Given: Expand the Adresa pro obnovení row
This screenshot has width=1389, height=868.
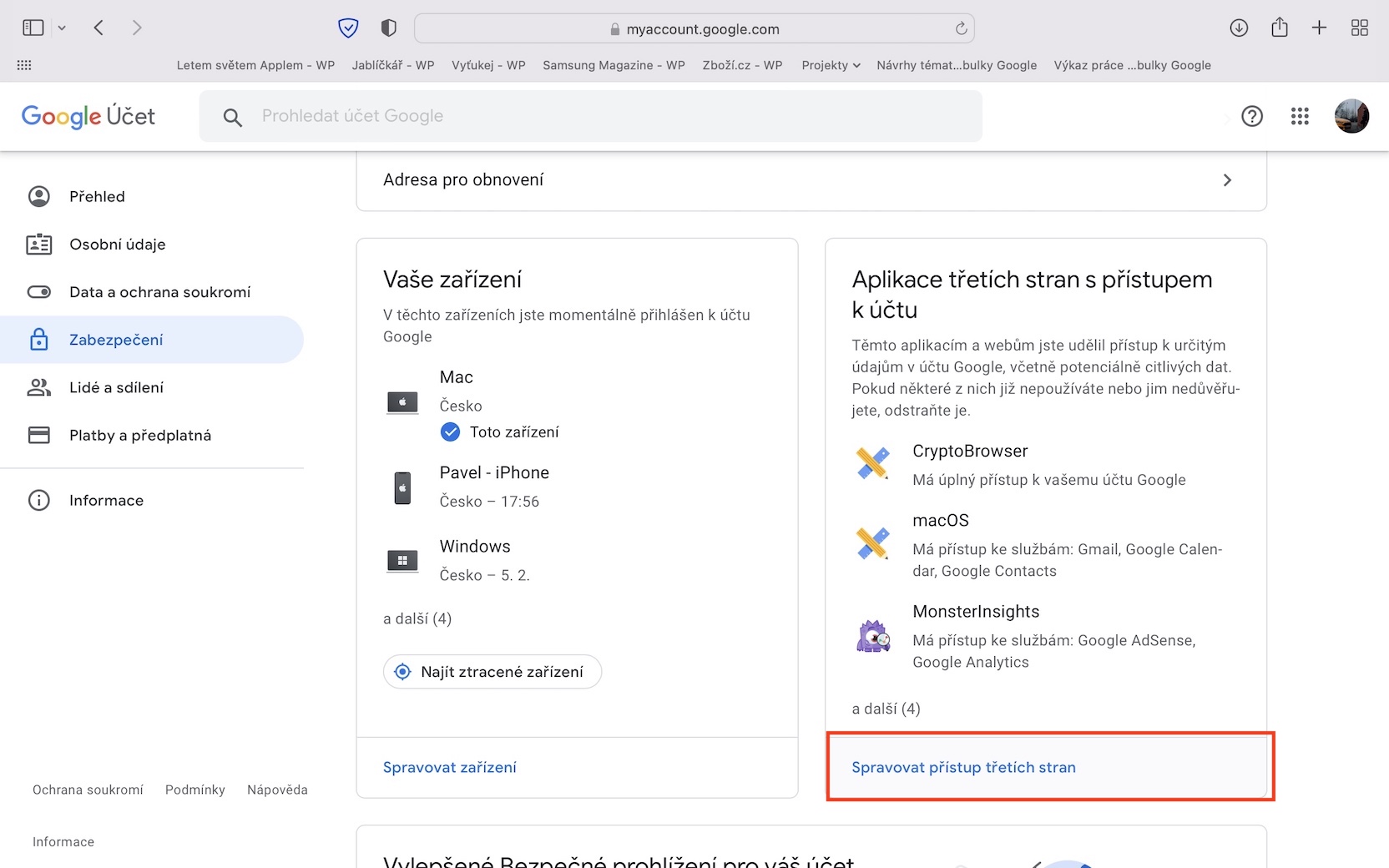Looking at the screenshot, I should [811, 180].
